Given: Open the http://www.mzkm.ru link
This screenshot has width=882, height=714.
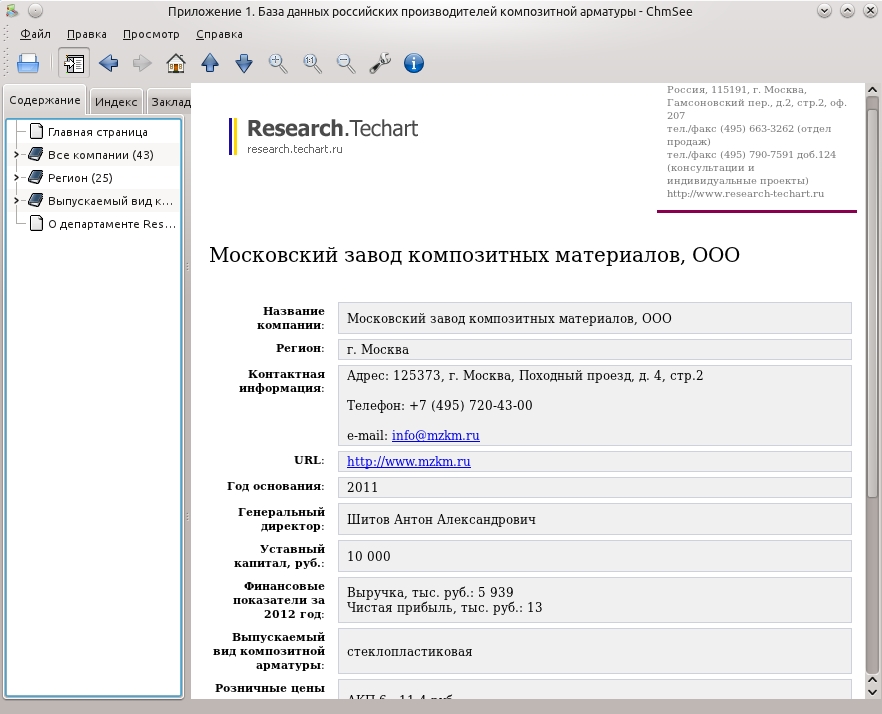Looking at the screenshot, I should (x=408, y=461).
